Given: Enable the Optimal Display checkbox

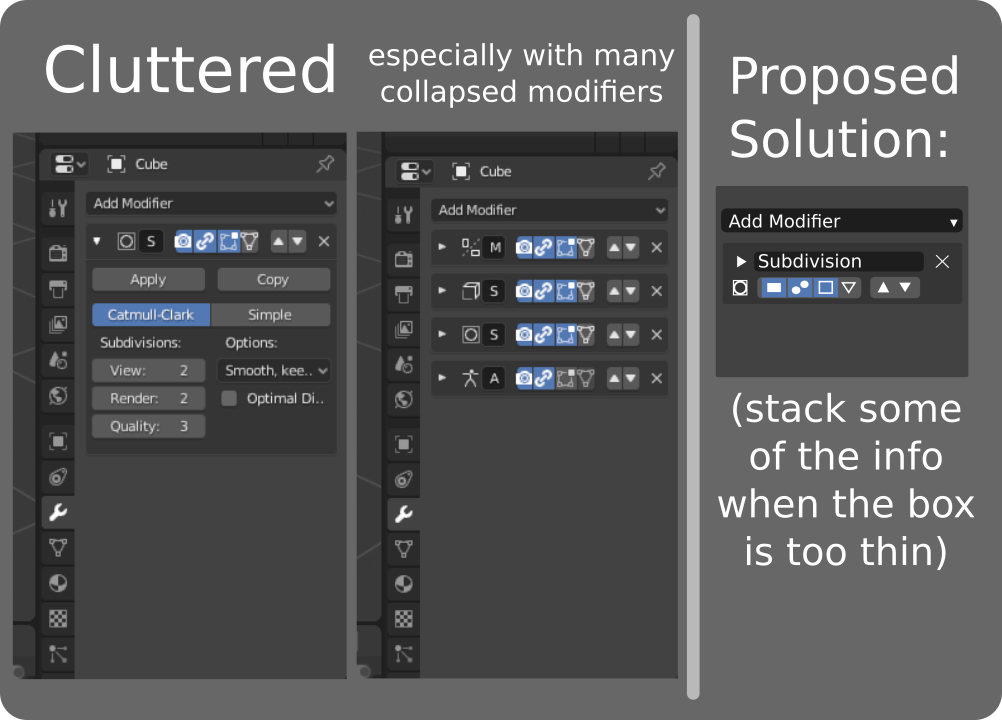Looking at the screenshot, I should pos(229,399).
